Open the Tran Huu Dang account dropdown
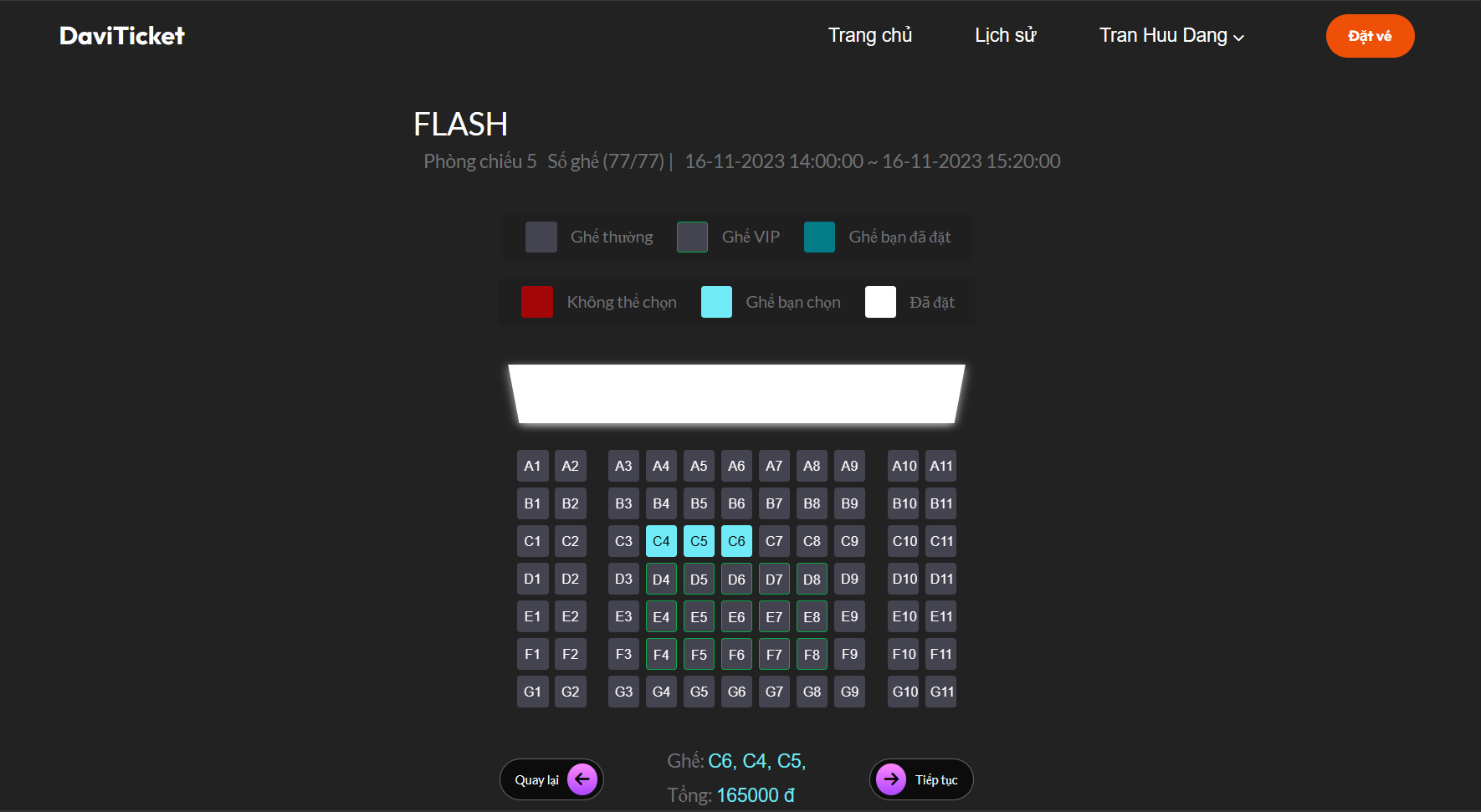Image resolution: width=1481 pixels, height=812 pixels. (x=1163, y=36)
